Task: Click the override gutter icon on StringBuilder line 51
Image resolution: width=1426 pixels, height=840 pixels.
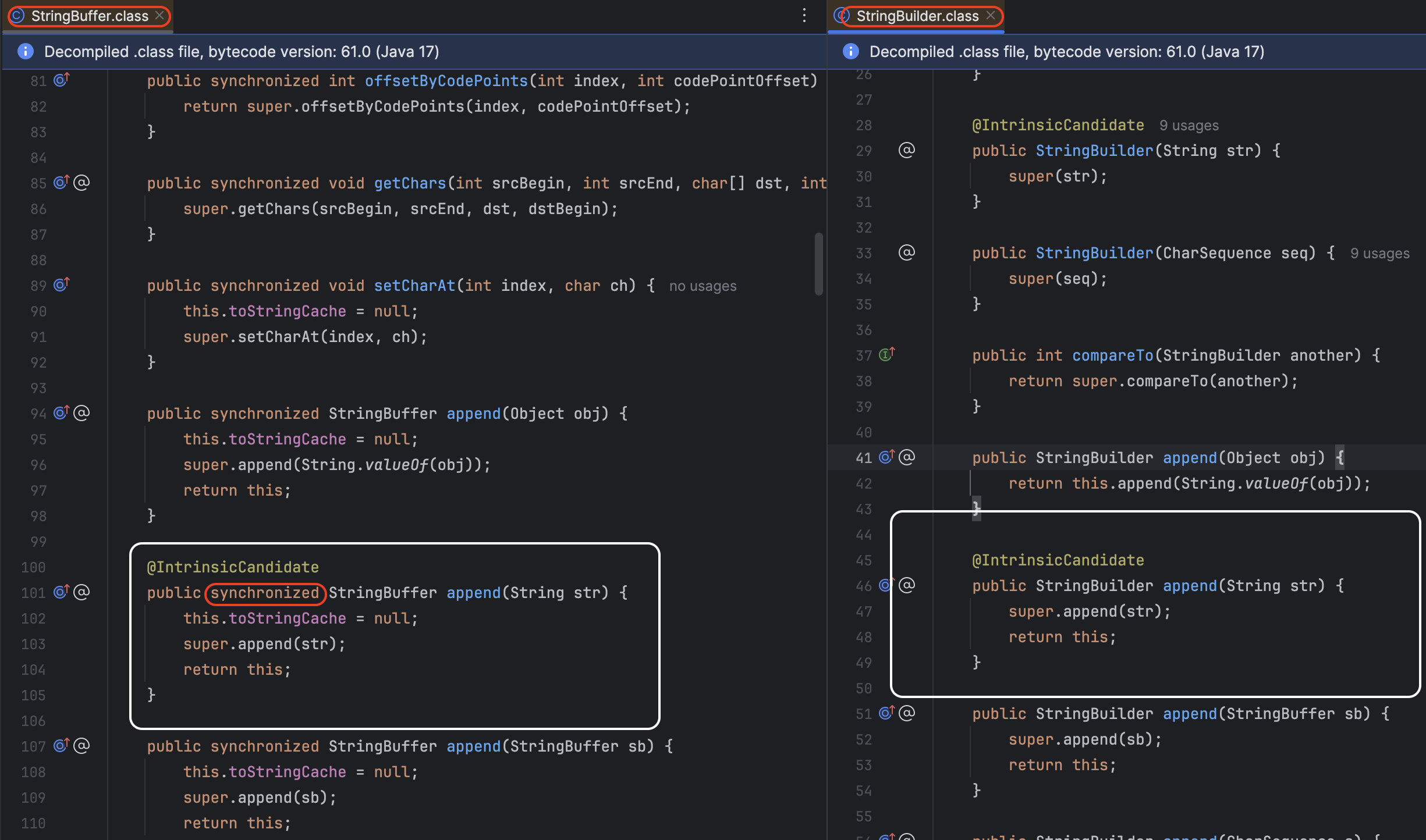Action: pos(886,713)
